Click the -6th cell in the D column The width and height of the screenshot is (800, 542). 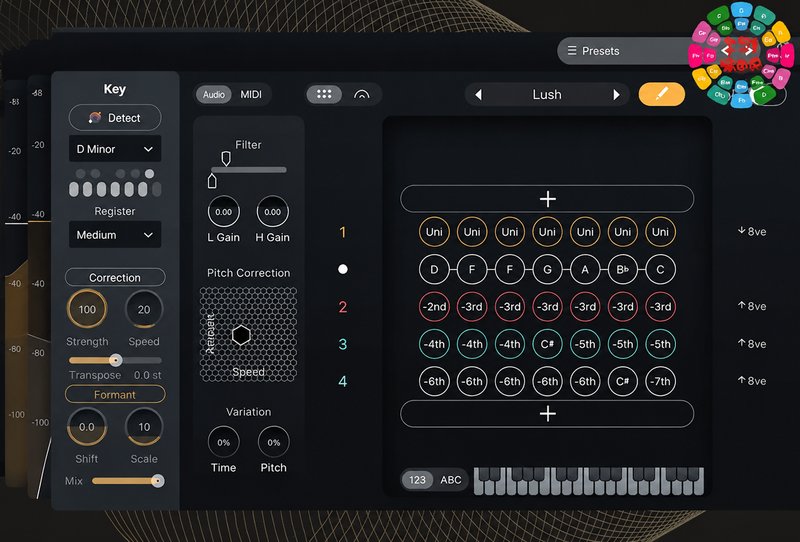pyautogui.click(x=434, y=381)
